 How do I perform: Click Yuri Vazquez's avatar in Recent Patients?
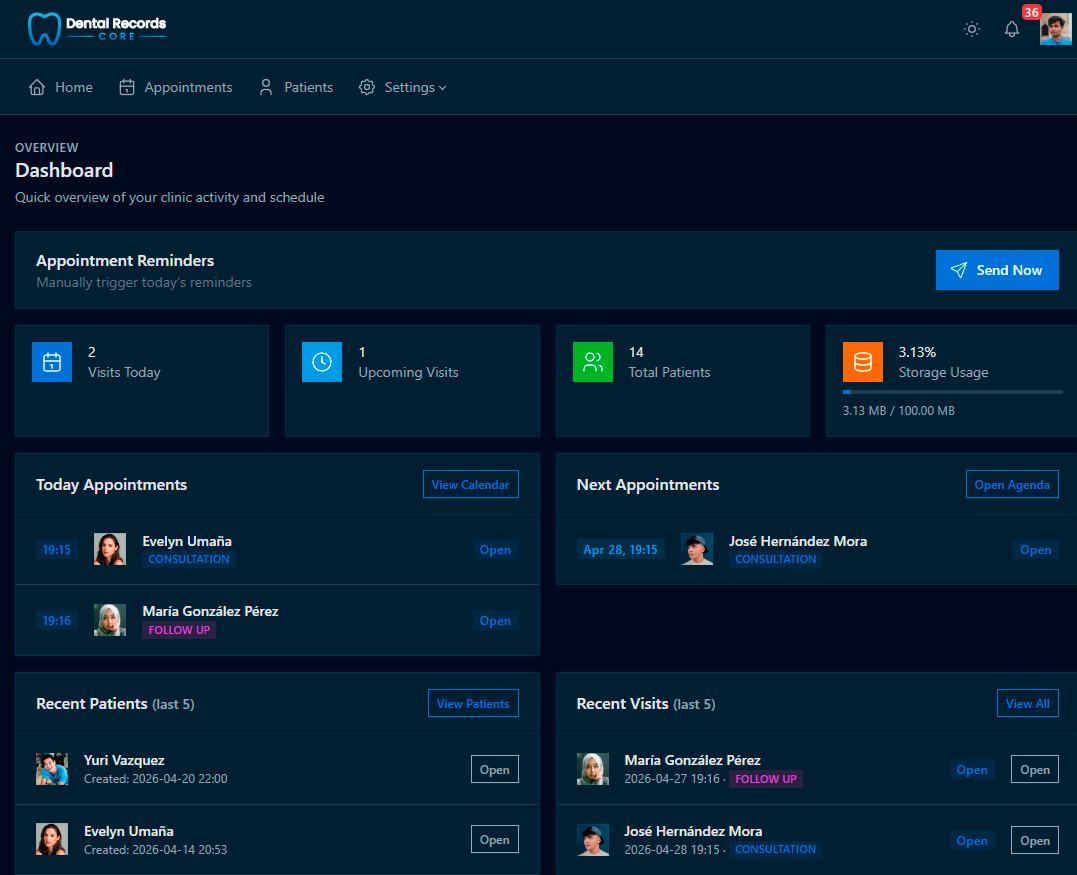click(52, 769)
